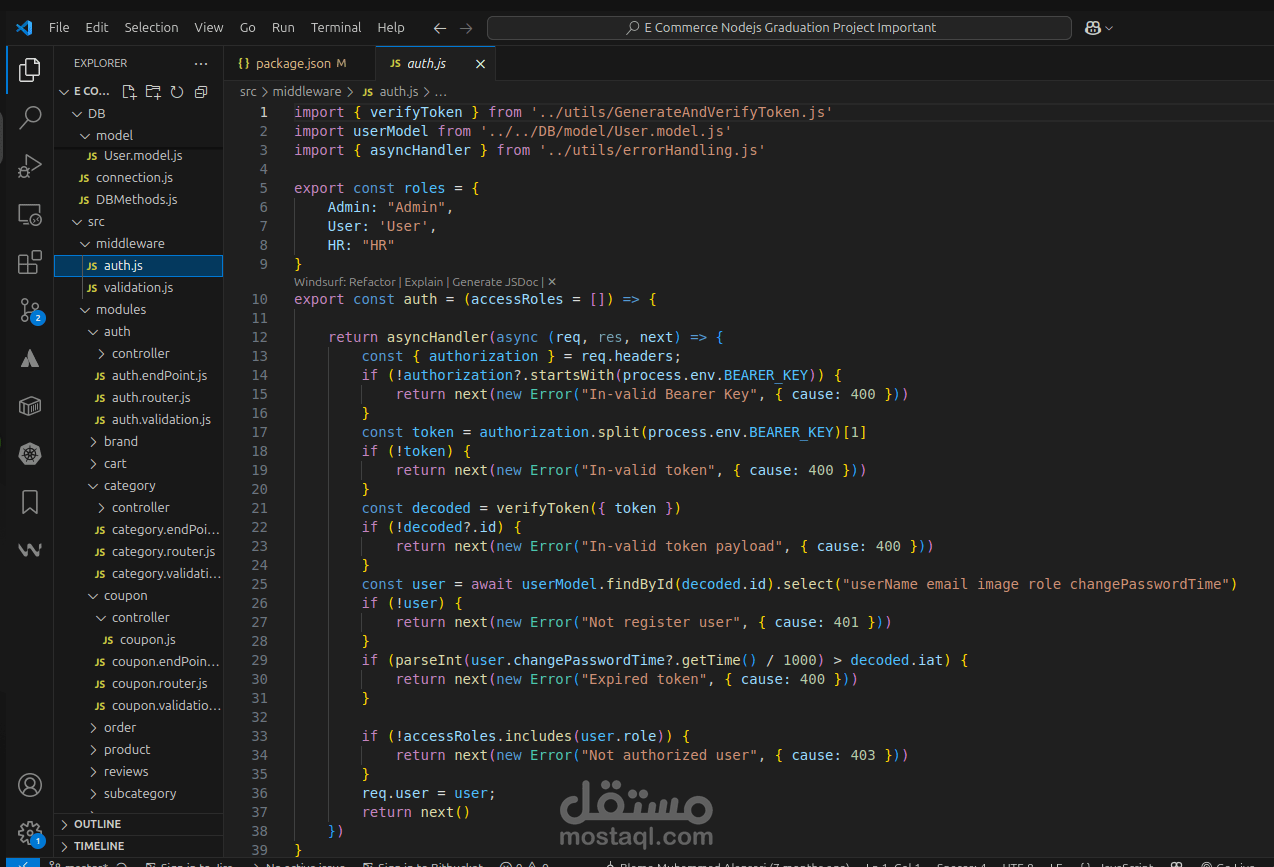Open the Edit menu
The width and height of the screenshot is (1274, 867).
(97, 27)
